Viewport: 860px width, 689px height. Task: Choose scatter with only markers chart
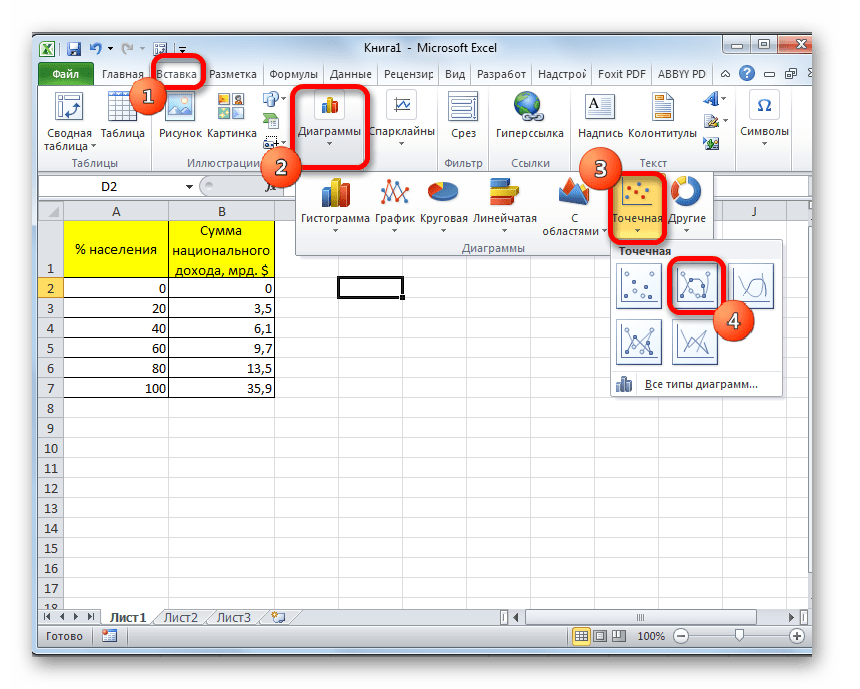click(640, 287)
